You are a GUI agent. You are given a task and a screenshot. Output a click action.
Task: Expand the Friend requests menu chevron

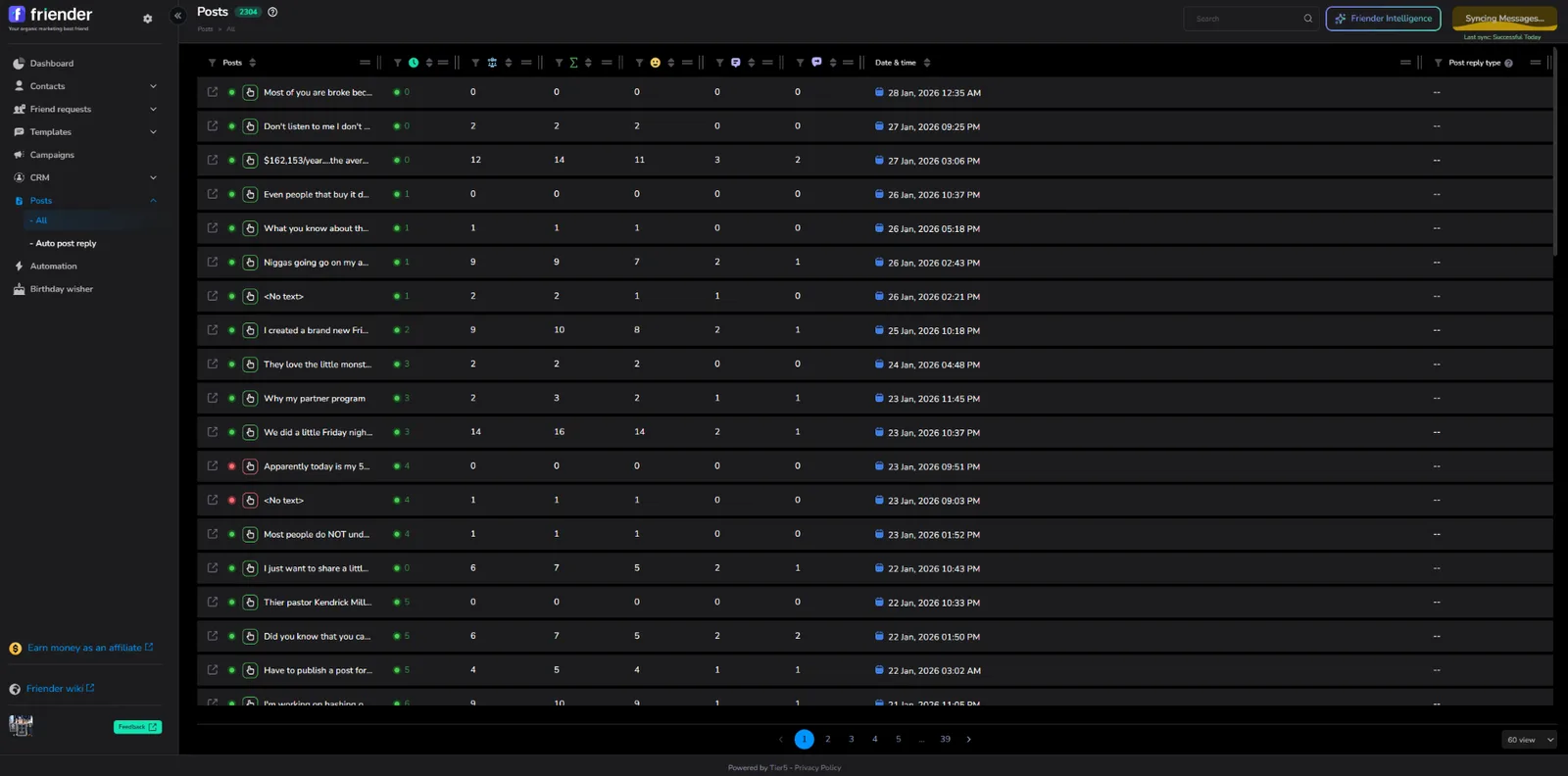(x=153, y=109)
